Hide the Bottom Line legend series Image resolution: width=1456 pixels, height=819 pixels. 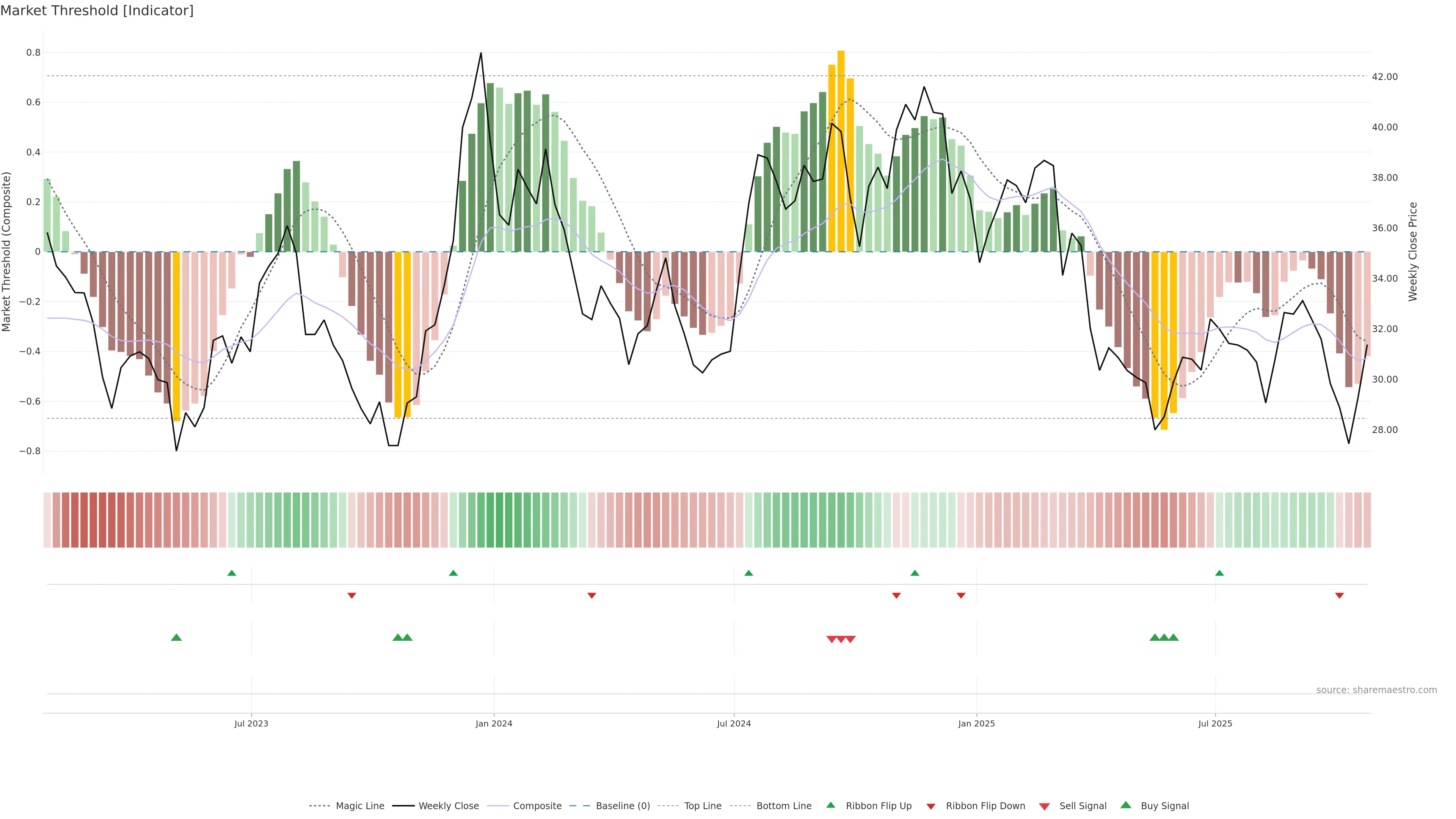[x=783, y=806]
